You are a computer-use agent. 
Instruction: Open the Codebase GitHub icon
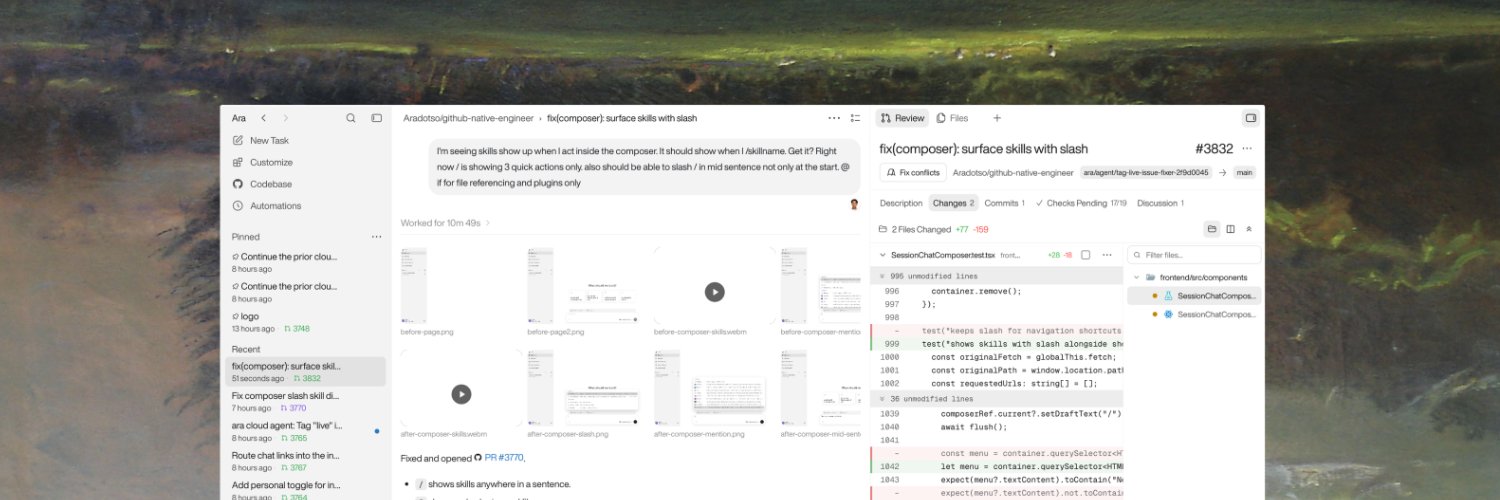click(x=238, y=184)
